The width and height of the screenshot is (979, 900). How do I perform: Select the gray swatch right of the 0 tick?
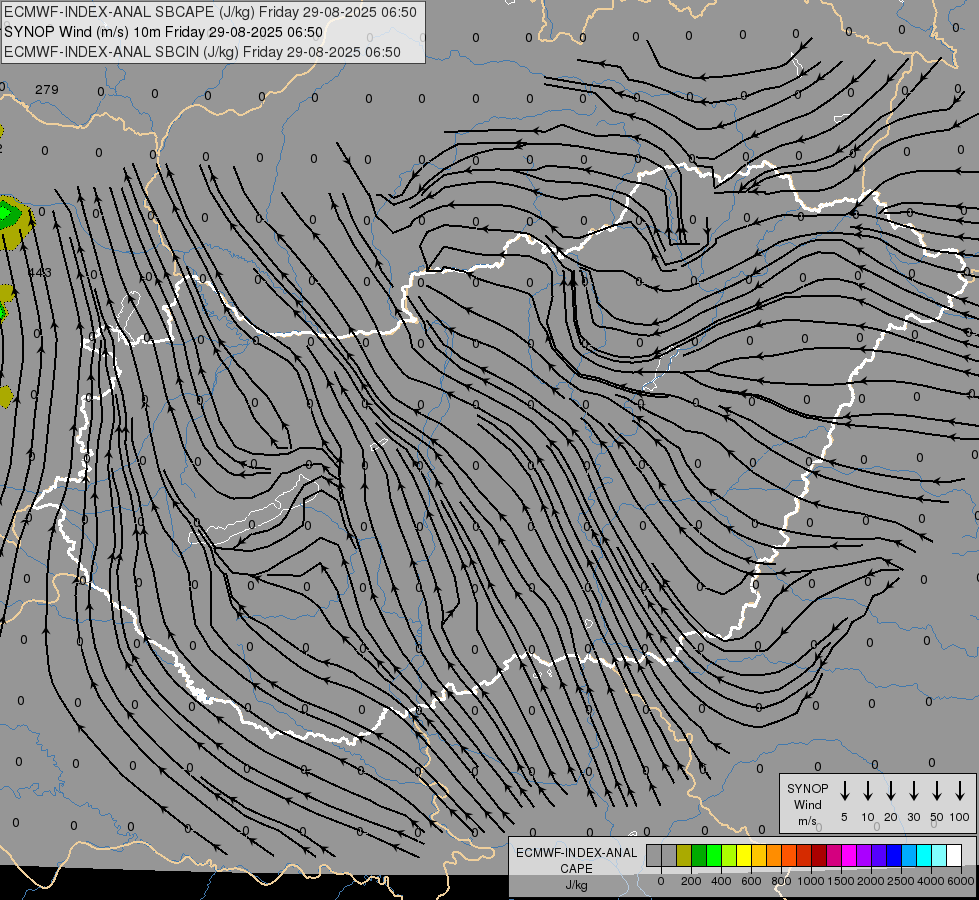pyautogui.click(x=669, y=855)
